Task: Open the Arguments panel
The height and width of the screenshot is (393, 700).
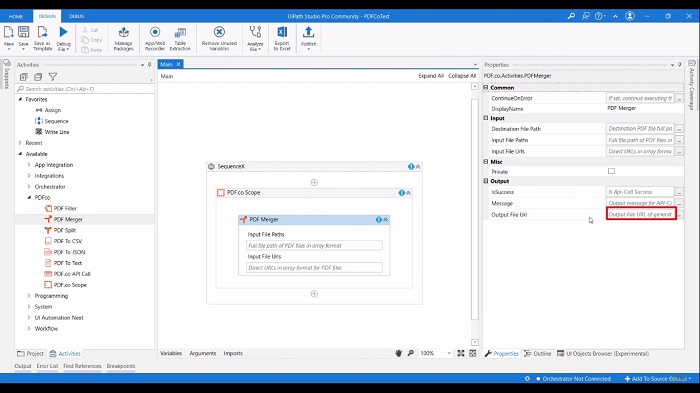Action: pos(203,353)
